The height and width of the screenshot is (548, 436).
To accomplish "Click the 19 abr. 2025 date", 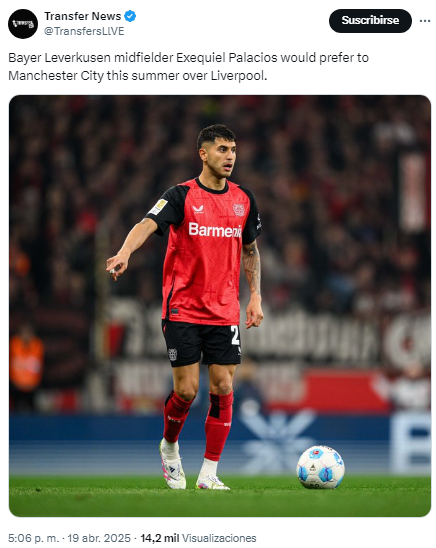I will pyautogui.click(x=99, y=538).
